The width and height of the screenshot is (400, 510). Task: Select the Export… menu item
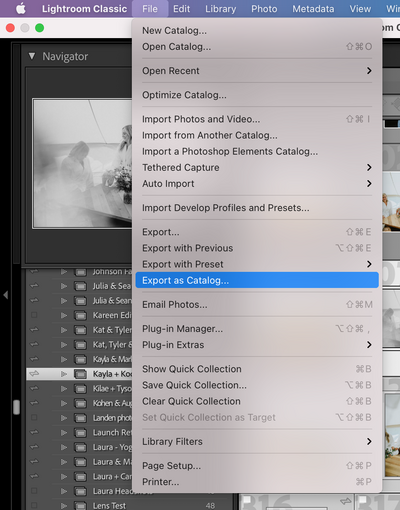tap(257, 232)
